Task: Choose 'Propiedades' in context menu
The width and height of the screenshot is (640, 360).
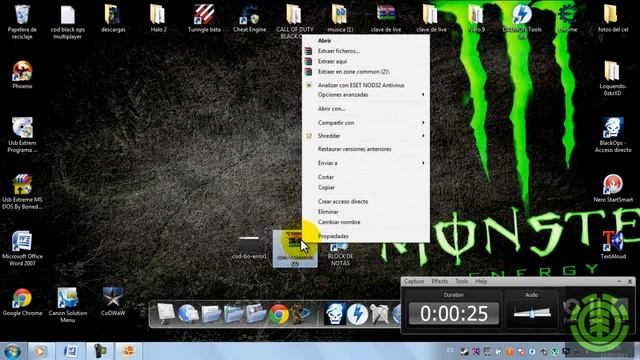Action: [x=365, y=236]
